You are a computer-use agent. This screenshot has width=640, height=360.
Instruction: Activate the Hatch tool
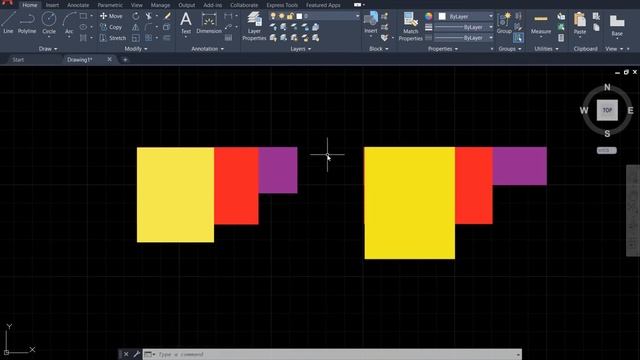[x=83, y=38]
